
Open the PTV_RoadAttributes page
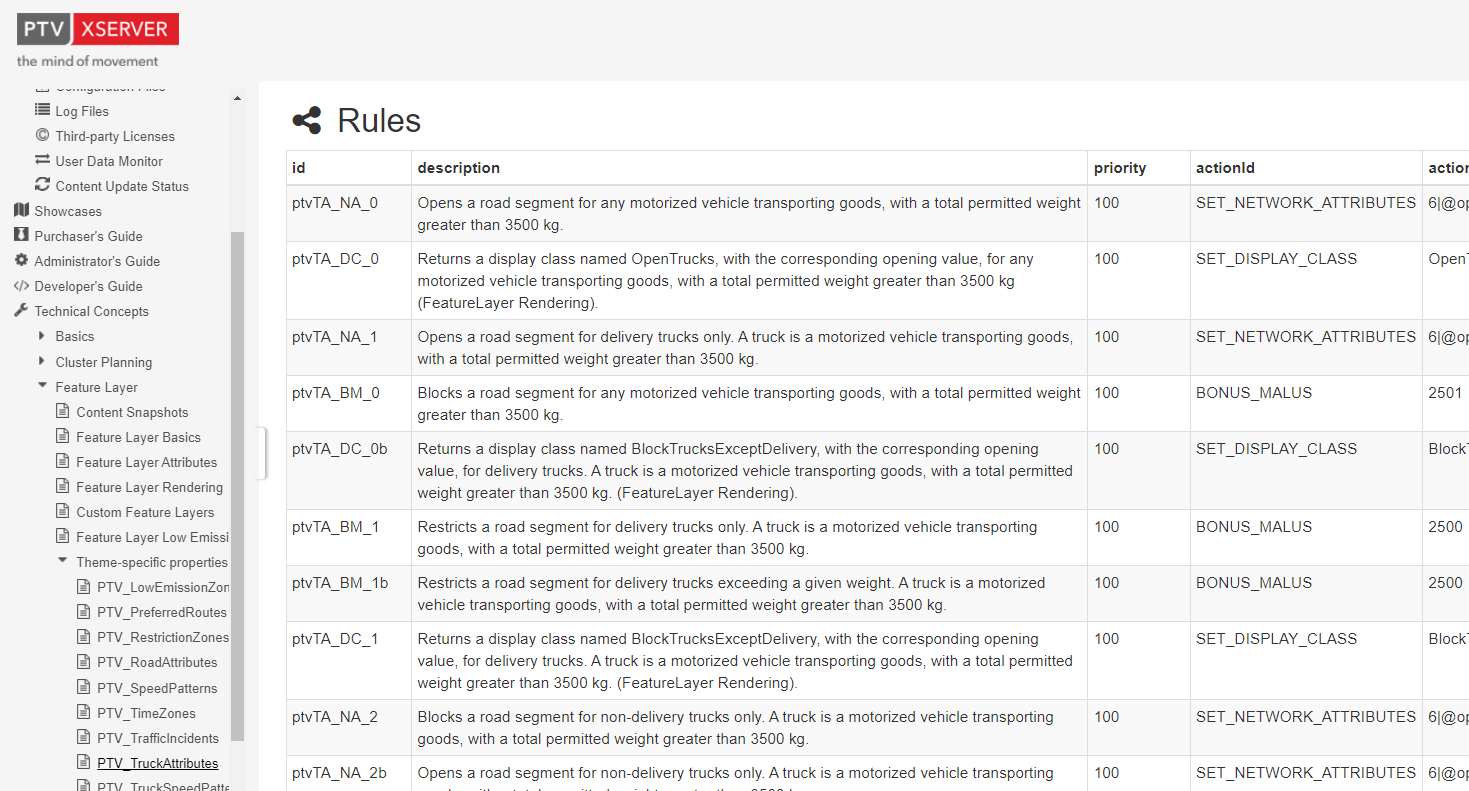point(157,662)
